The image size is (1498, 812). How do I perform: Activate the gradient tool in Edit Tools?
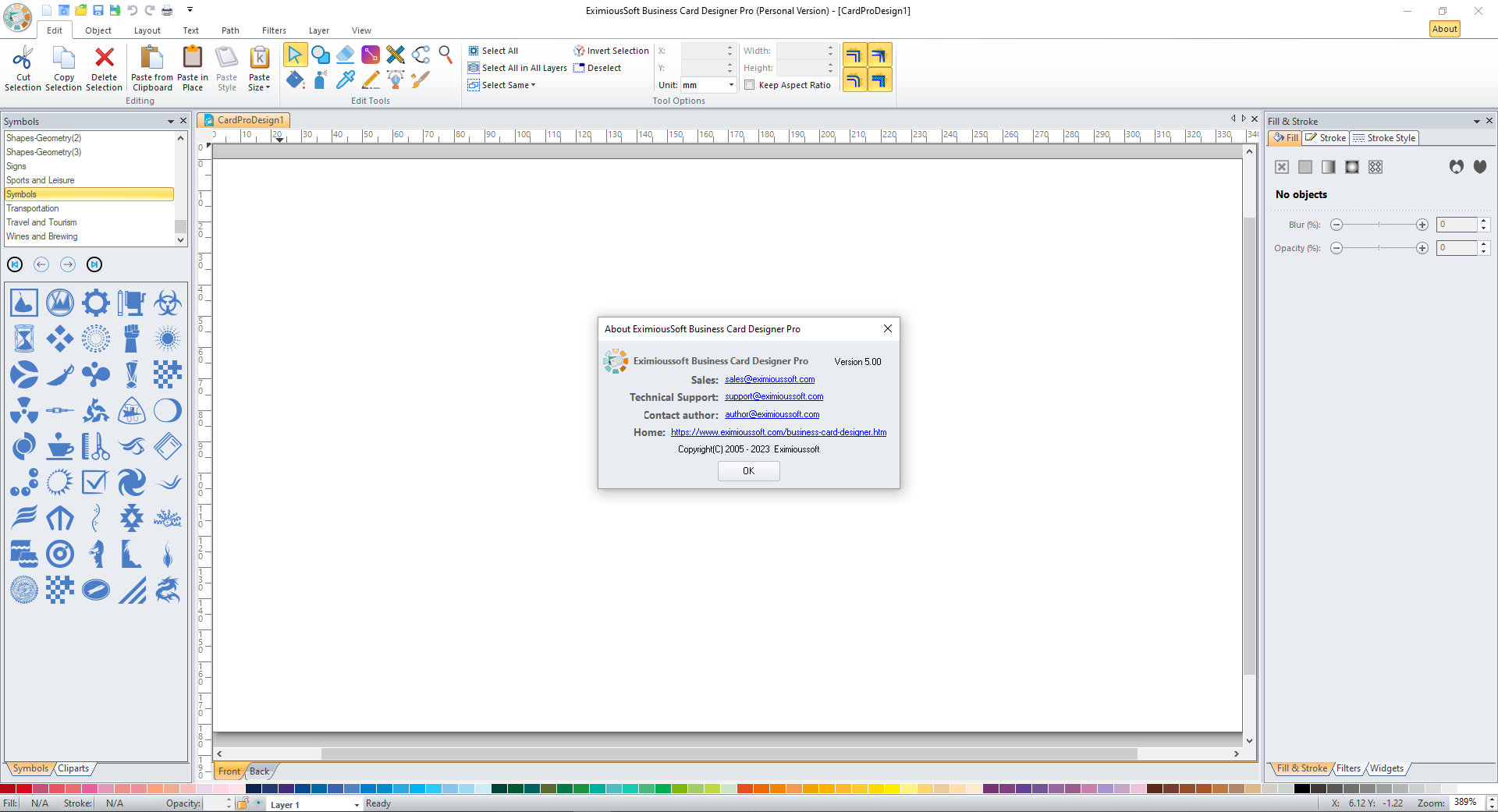[371, 55]
